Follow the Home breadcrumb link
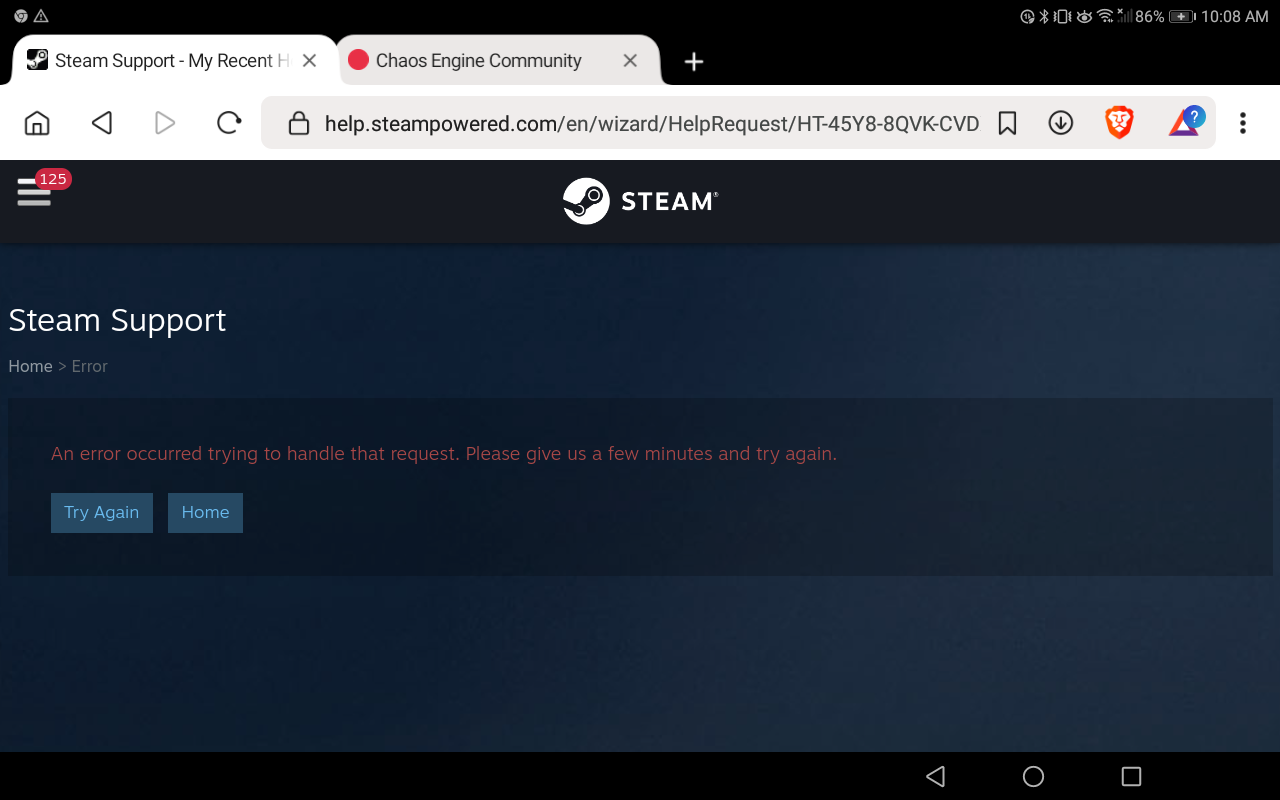 (x=30, y=366)
